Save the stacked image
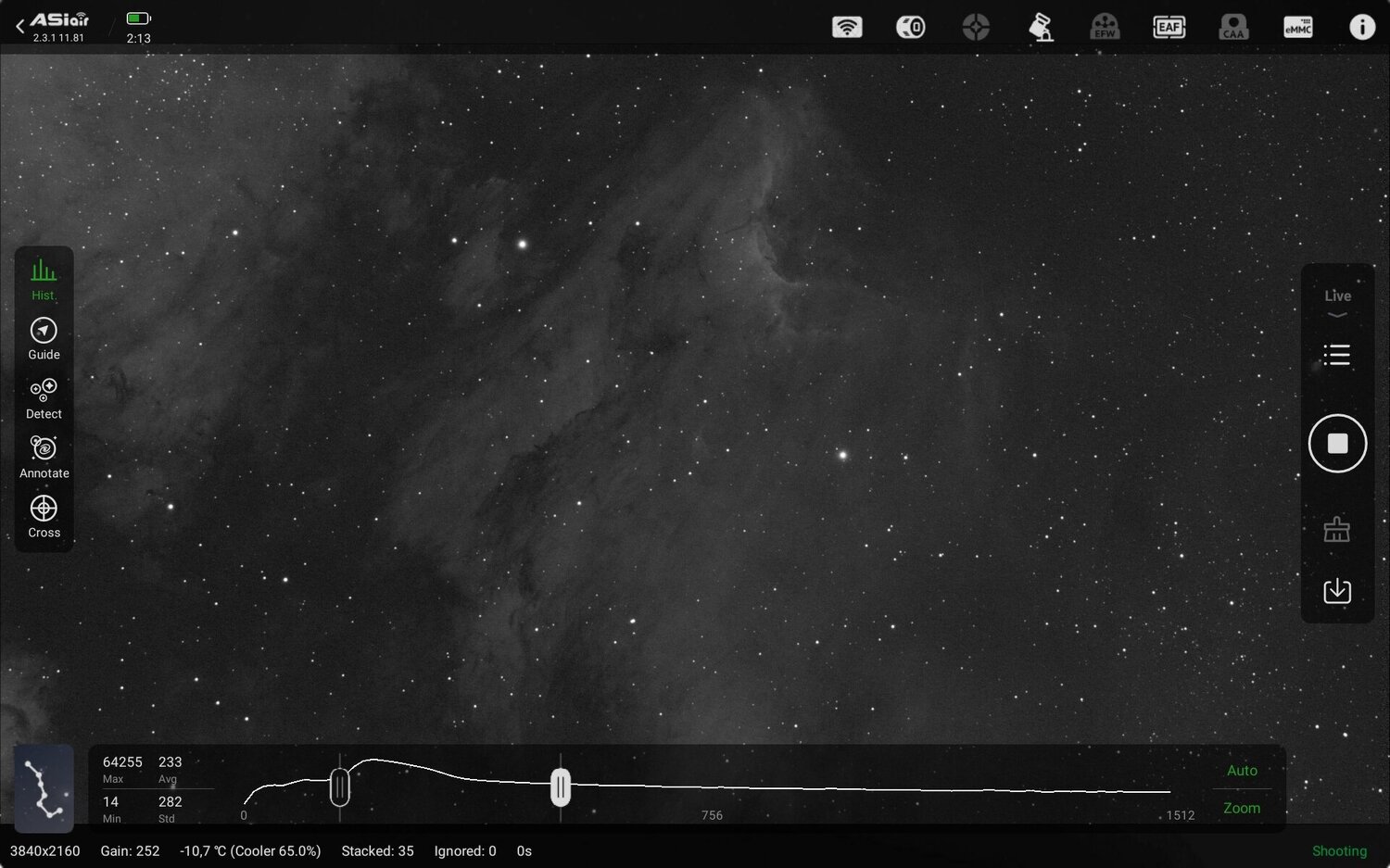Image resolution: width=1390 pixels, height=868 pixels. (x=1337, y=590)
